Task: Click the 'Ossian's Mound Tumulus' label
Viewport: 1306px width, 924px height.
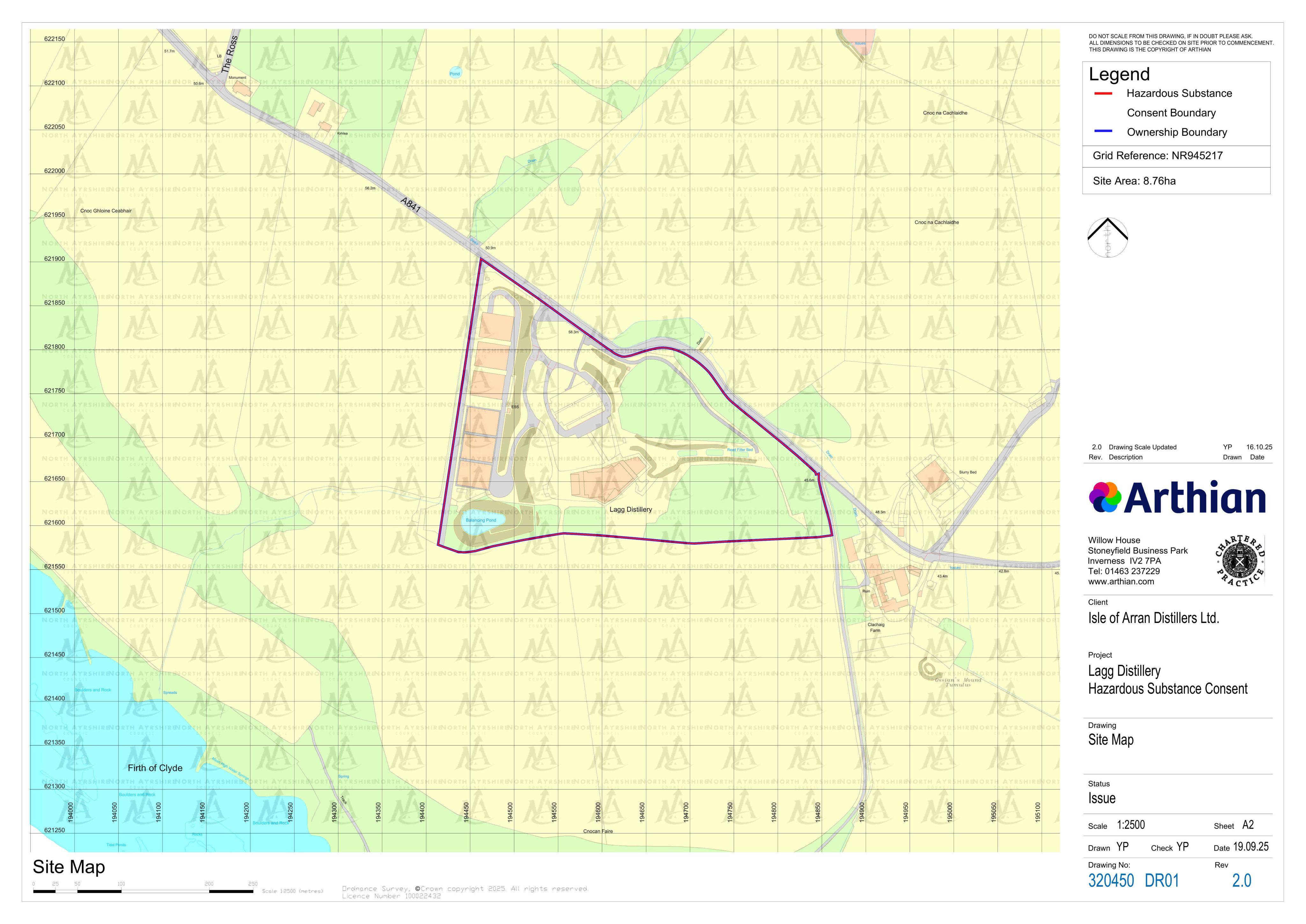Action: click(x=958, y=682)
